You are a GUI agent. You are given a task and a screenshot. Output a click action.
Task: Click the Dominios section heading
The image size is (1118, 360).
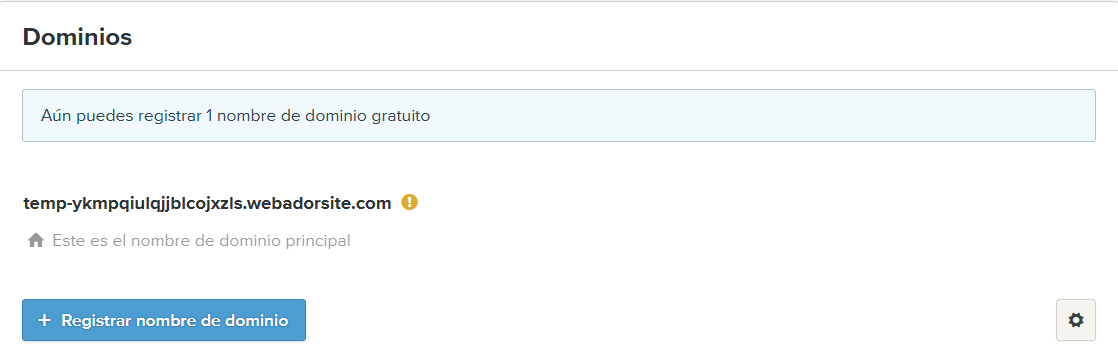tap(77, 37)
